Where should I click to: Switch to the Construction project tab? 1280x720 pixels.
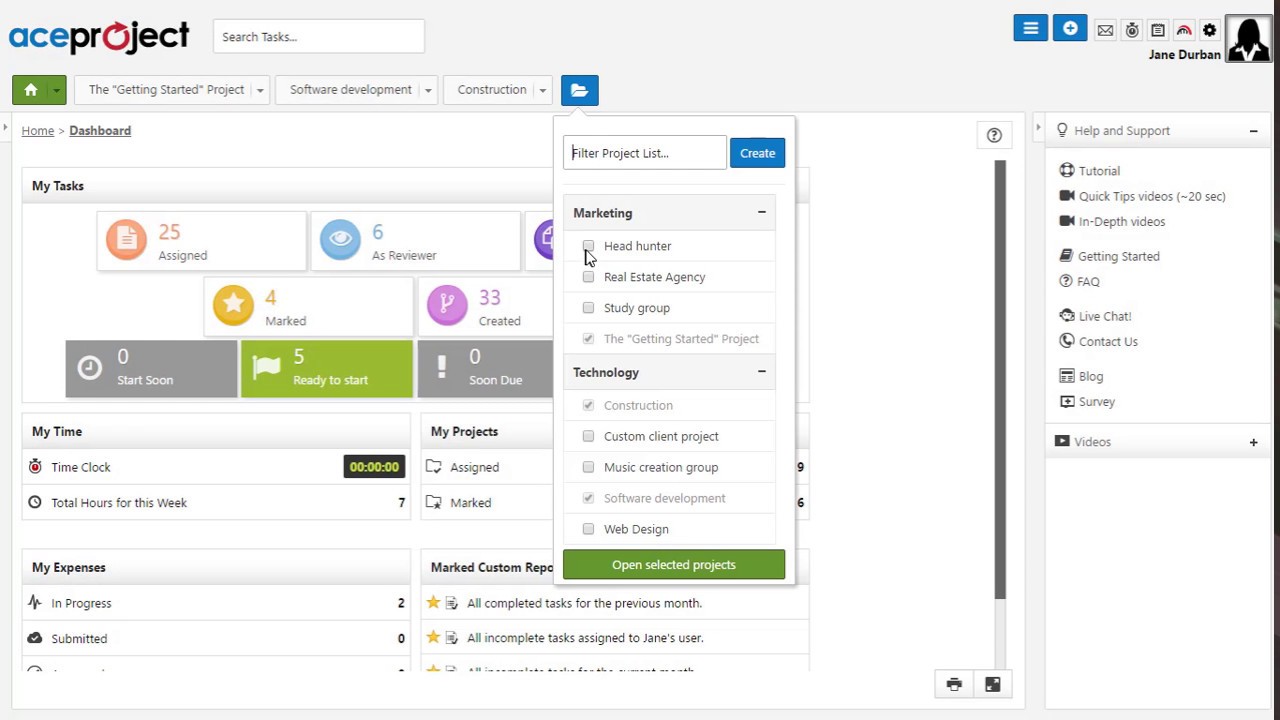point(492,90)
